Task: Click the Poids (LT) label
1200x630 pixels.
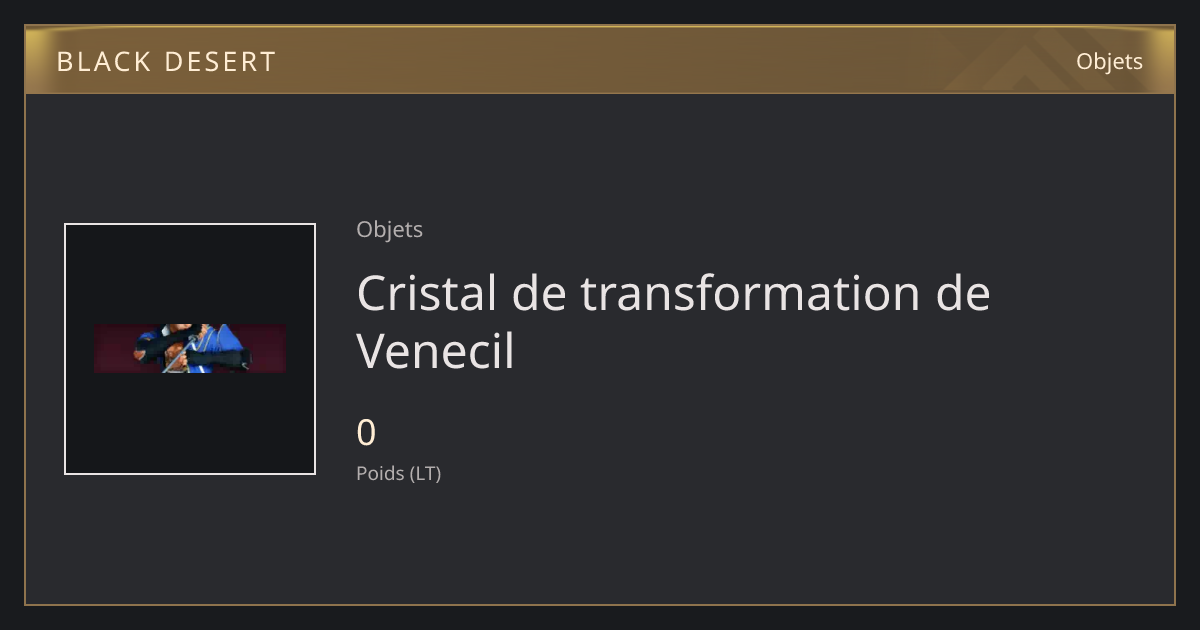Action: [x=398, y=473]
